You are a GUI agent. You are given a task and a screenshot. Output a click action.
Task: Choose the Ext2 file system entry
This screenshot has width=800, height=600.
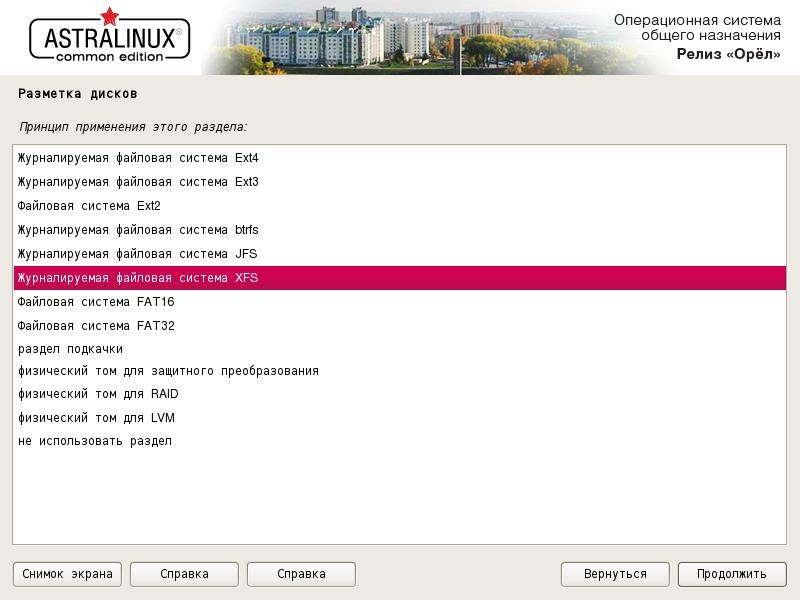pos(89,206)
